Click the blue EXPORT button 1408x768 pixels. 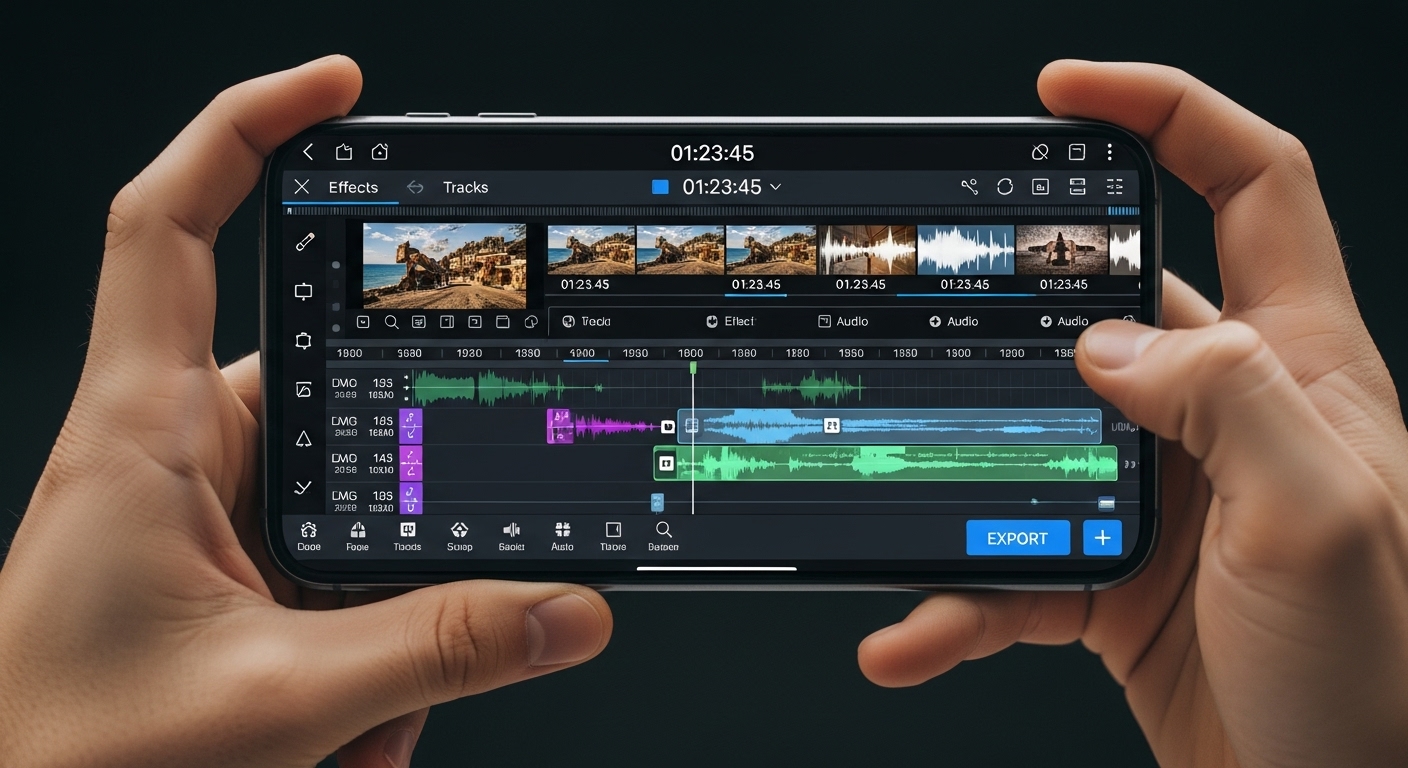tap(1018, 537)
